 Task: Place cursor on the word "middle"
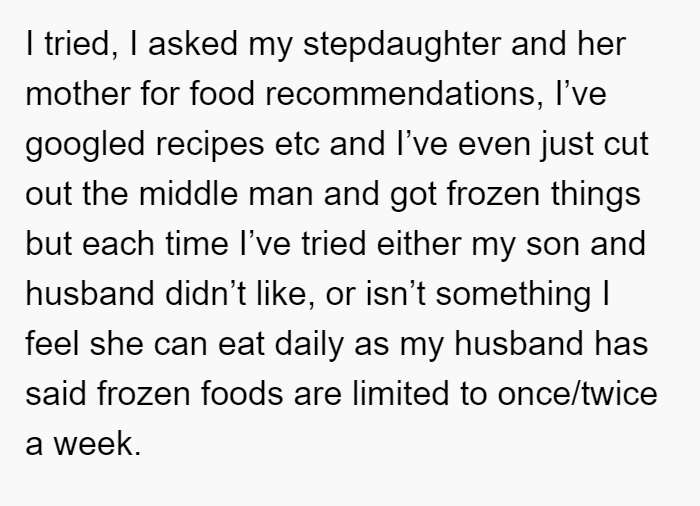coord(188,194)
